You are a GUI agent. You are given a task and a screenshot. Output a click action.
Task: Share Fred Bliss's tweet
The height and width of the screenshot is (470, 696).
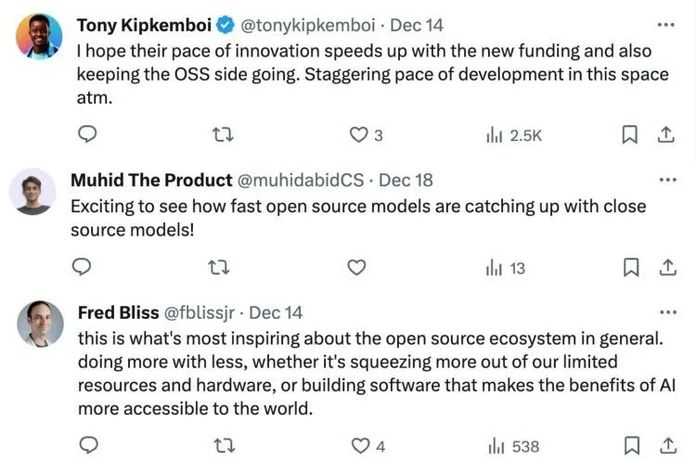pos(665,445)
